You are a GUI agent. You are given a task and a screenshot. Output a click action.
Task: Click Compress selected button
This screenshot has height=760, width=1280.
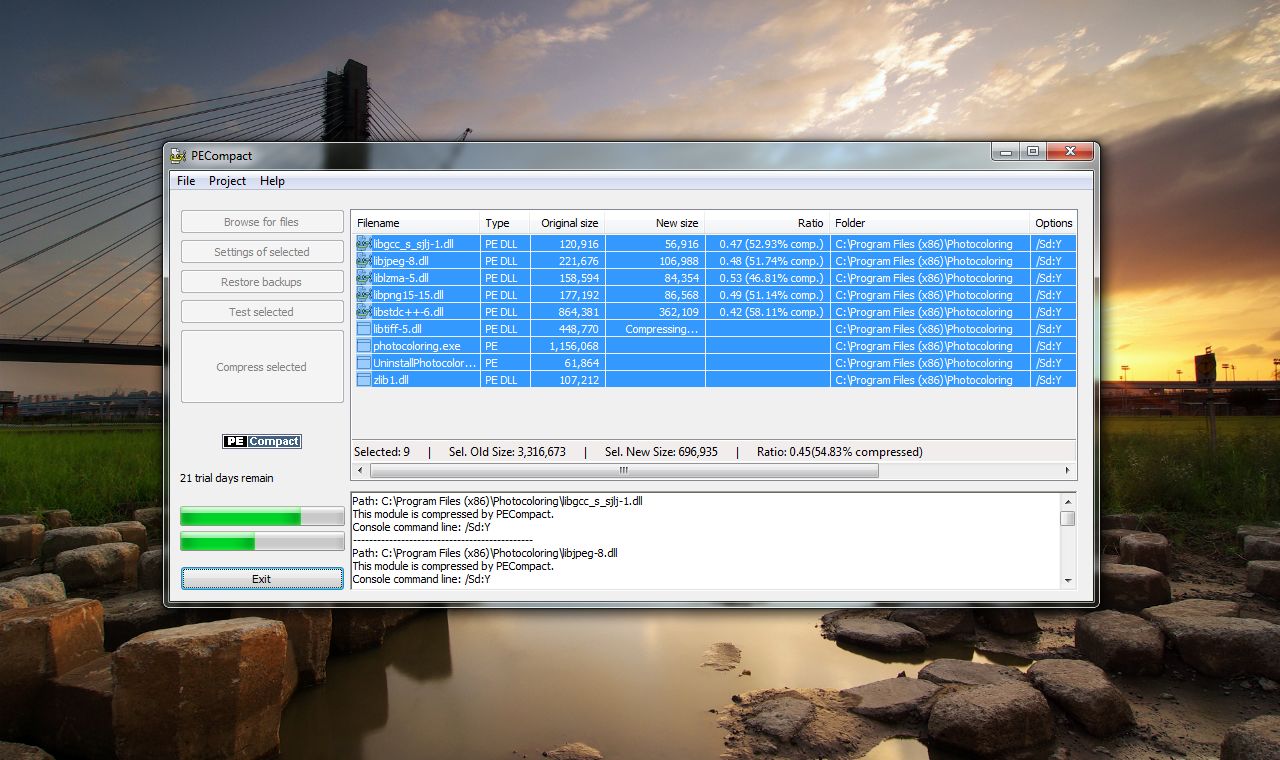point(261,367)
